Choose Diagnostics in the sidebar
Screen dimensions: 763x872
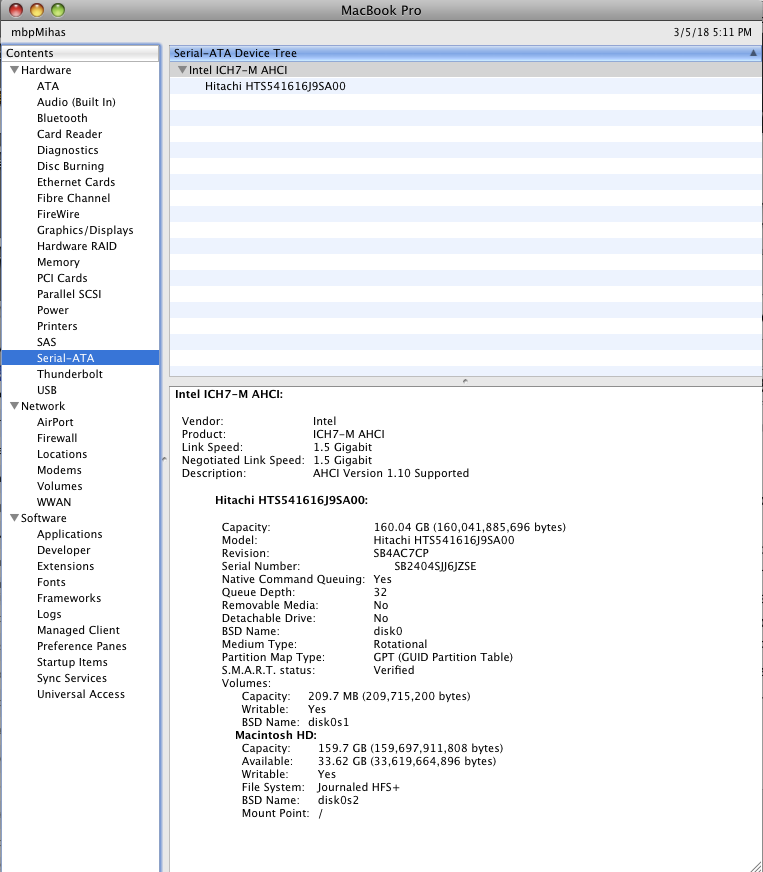(x=68, y=150)
